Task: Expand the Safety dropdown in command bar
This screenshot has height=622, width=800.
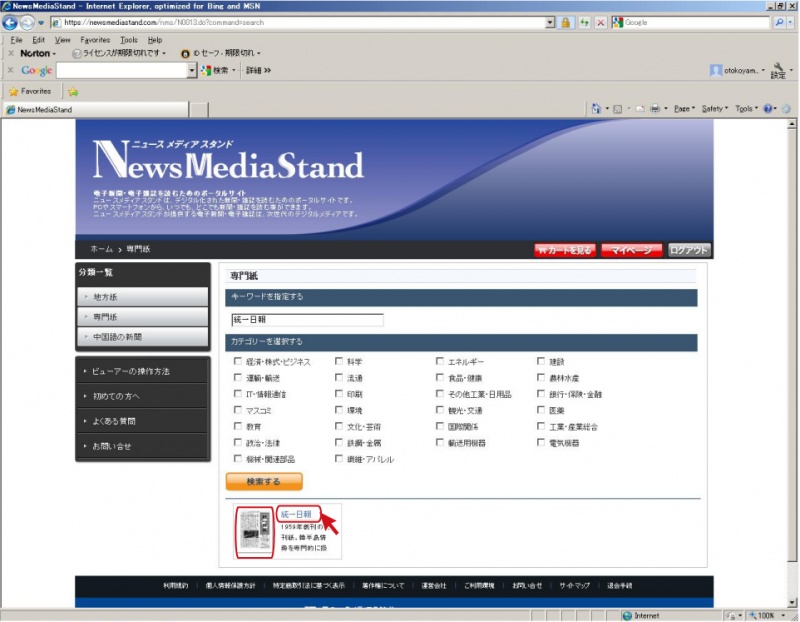Action: (x=715, y=109)
